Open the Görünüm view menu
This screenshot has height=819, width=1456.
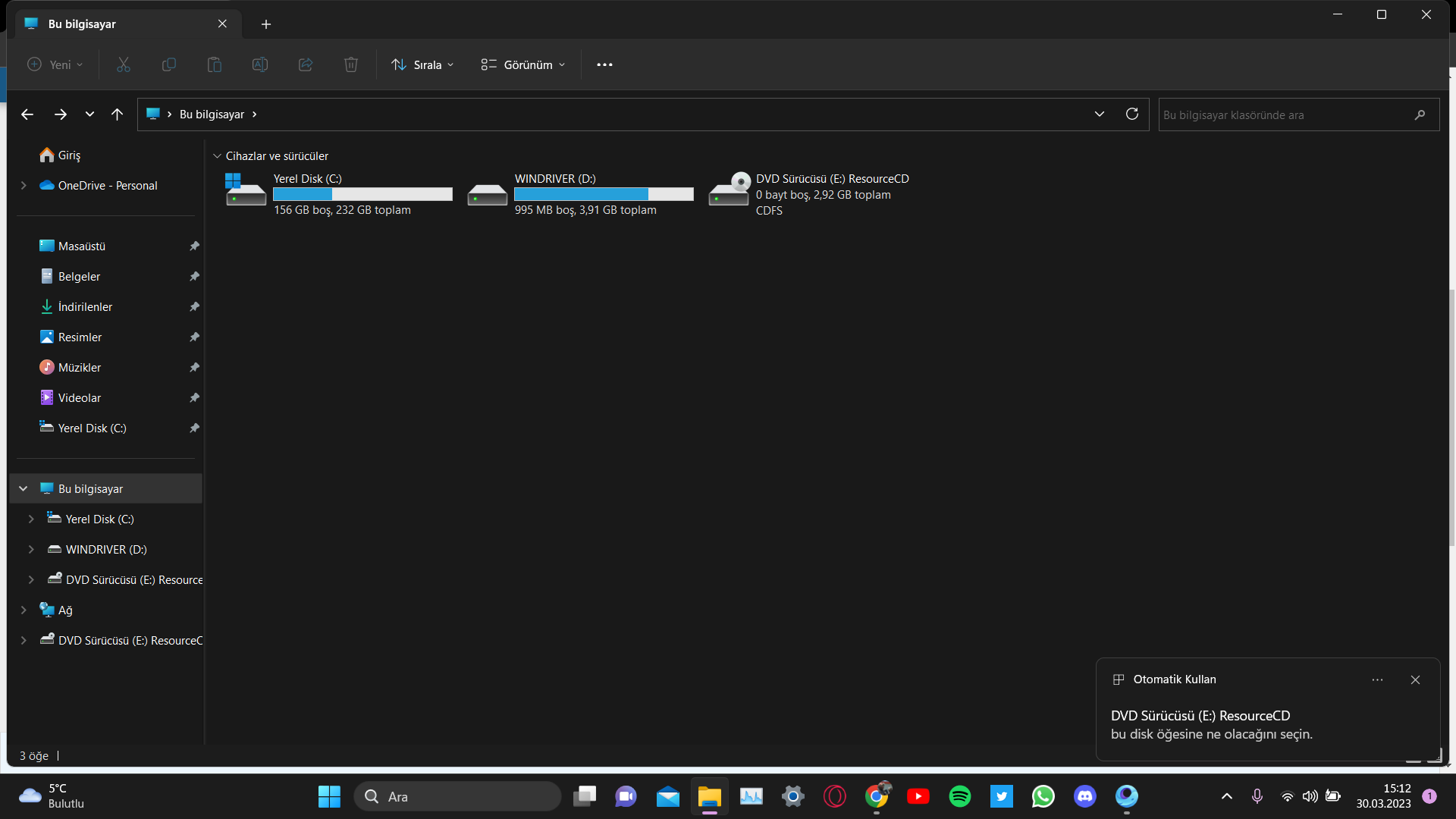coord(523,64)
